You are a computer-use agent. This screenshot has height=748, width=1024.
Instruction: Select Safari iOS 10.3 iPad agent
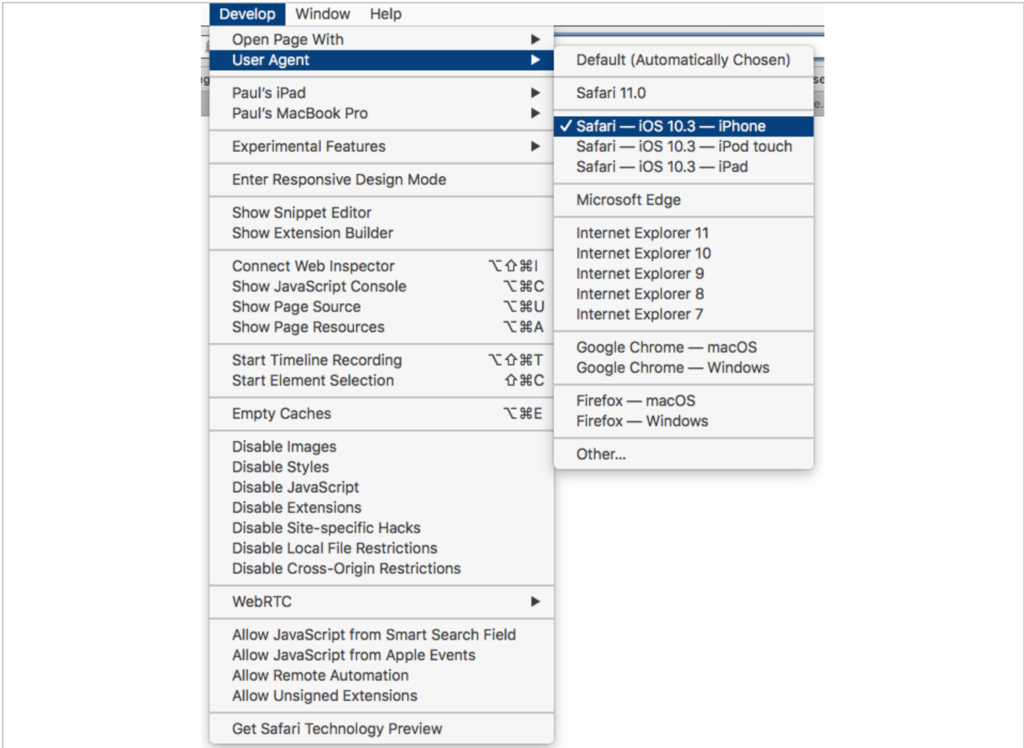pyautogui.click(x=684, y=167)
